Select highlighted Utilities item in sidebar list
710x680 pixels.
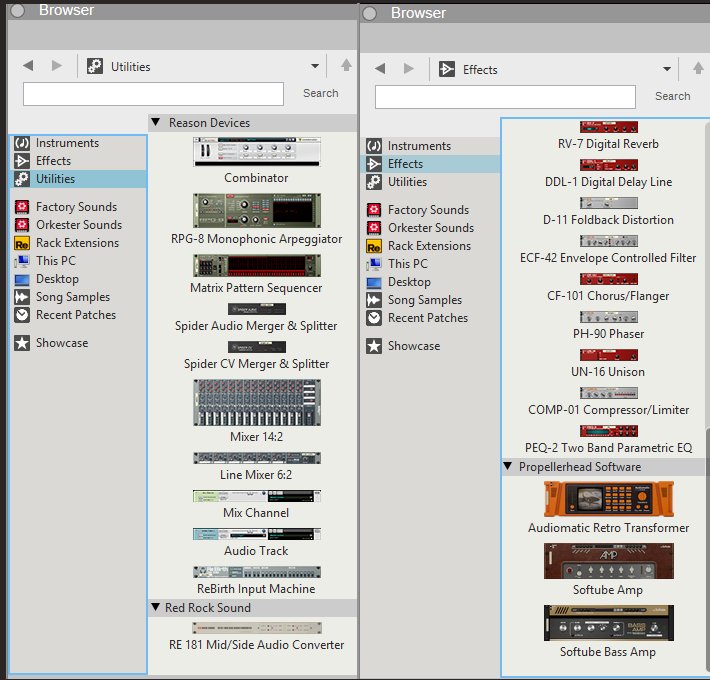click(55, 179)
